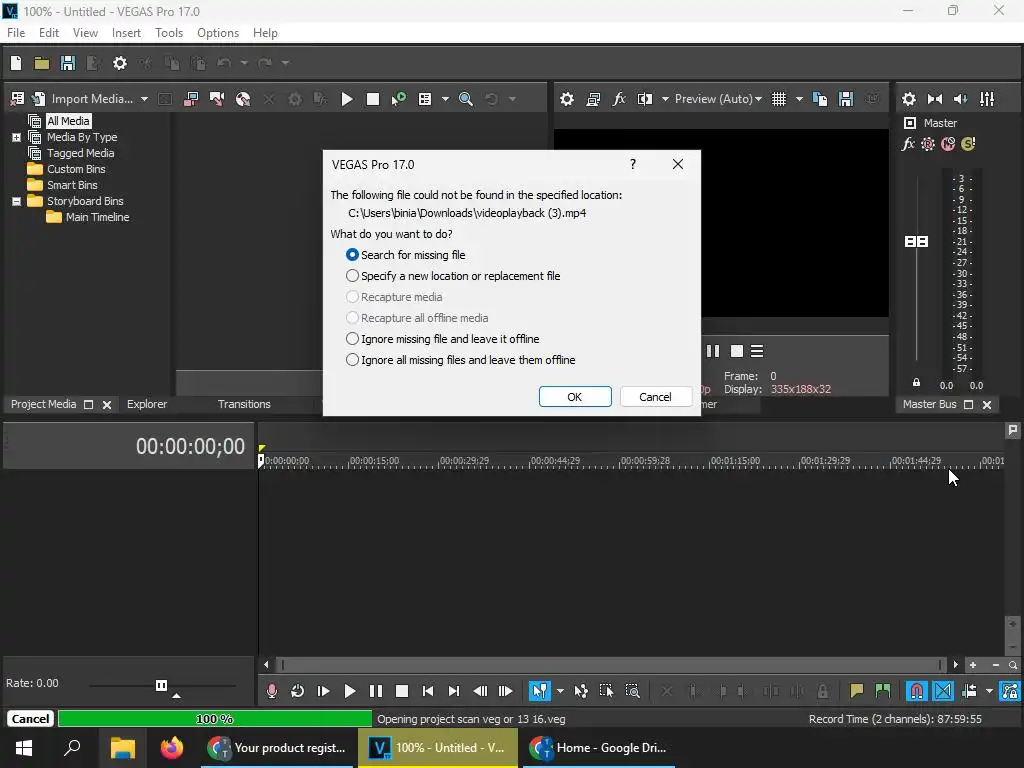Select the Tagged Media tree item
The height and width of the screenshot is (768, 1024).
[80, 153]
